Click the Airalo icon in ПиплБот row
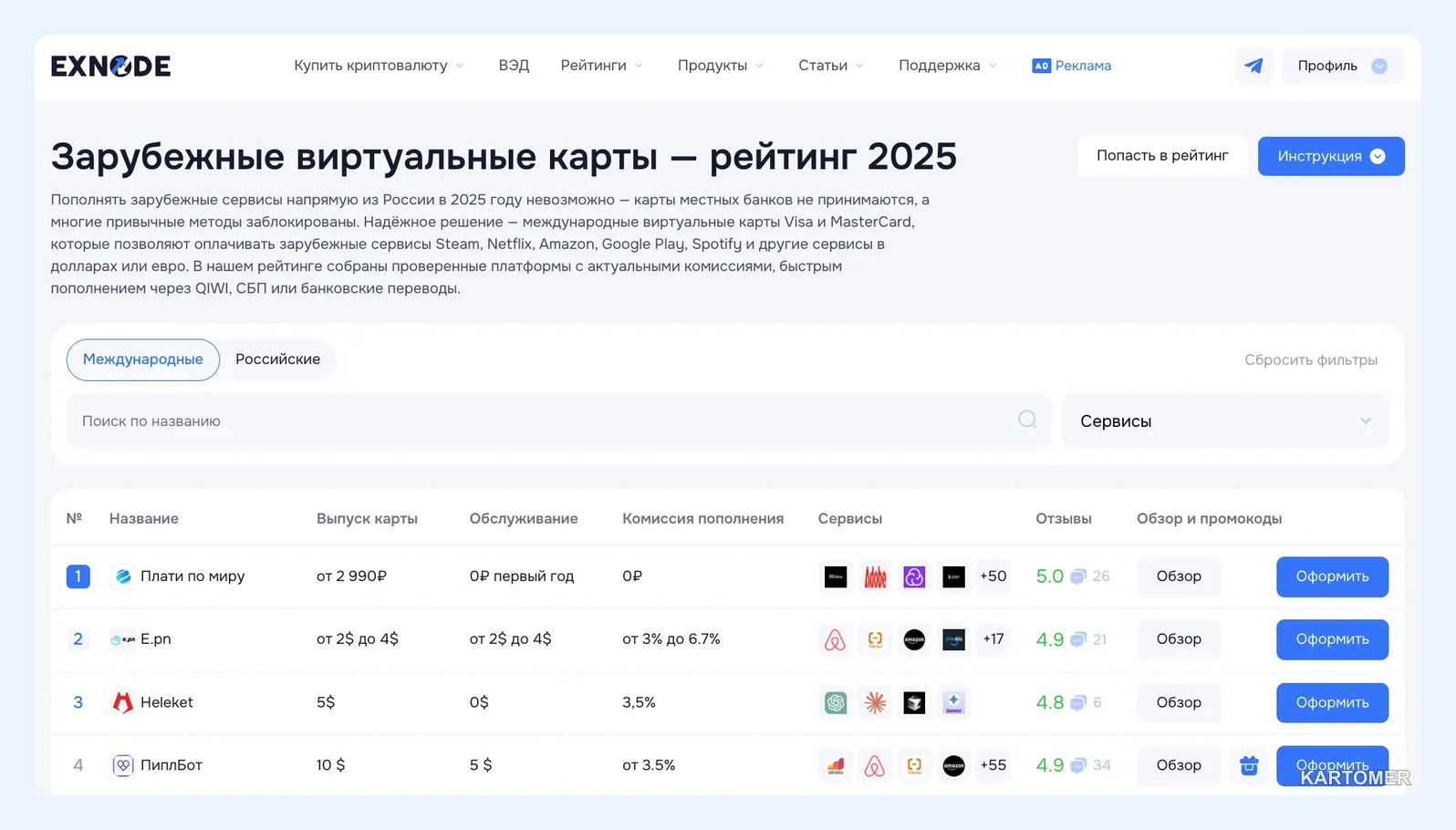The height and width of the screenshot is (830, 1456). (835, 765)
